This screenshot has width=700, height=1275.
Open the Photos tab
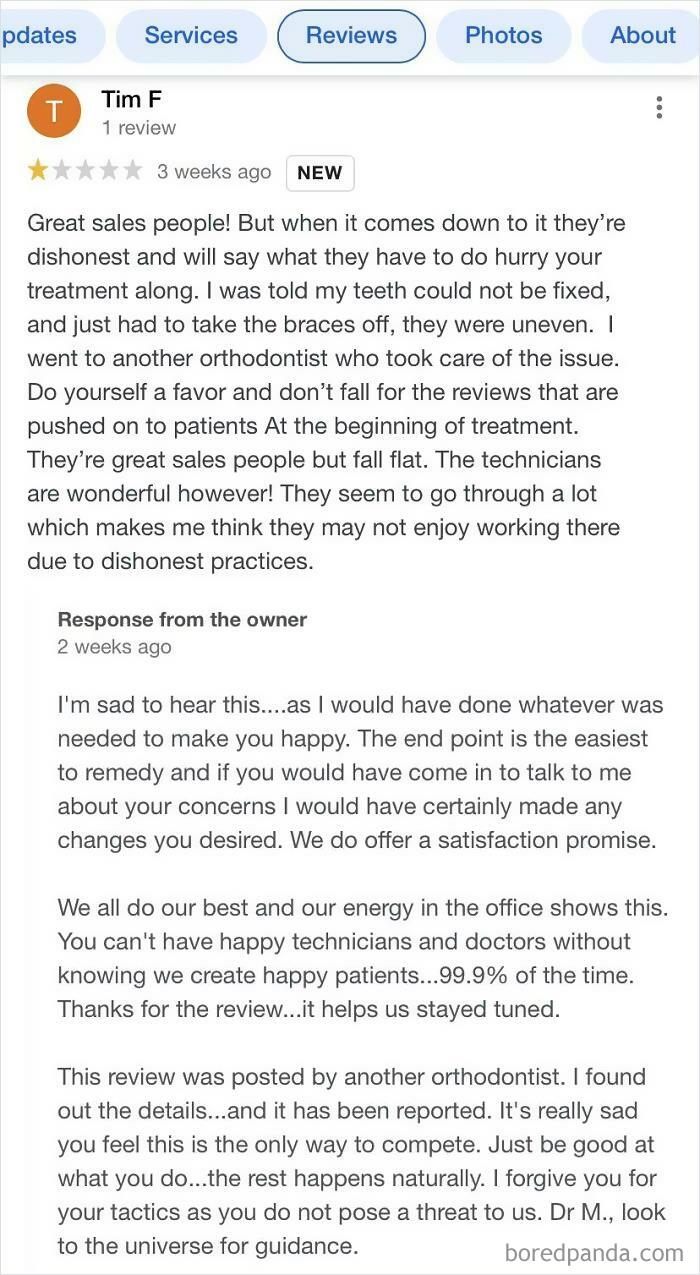coord(503,35)
